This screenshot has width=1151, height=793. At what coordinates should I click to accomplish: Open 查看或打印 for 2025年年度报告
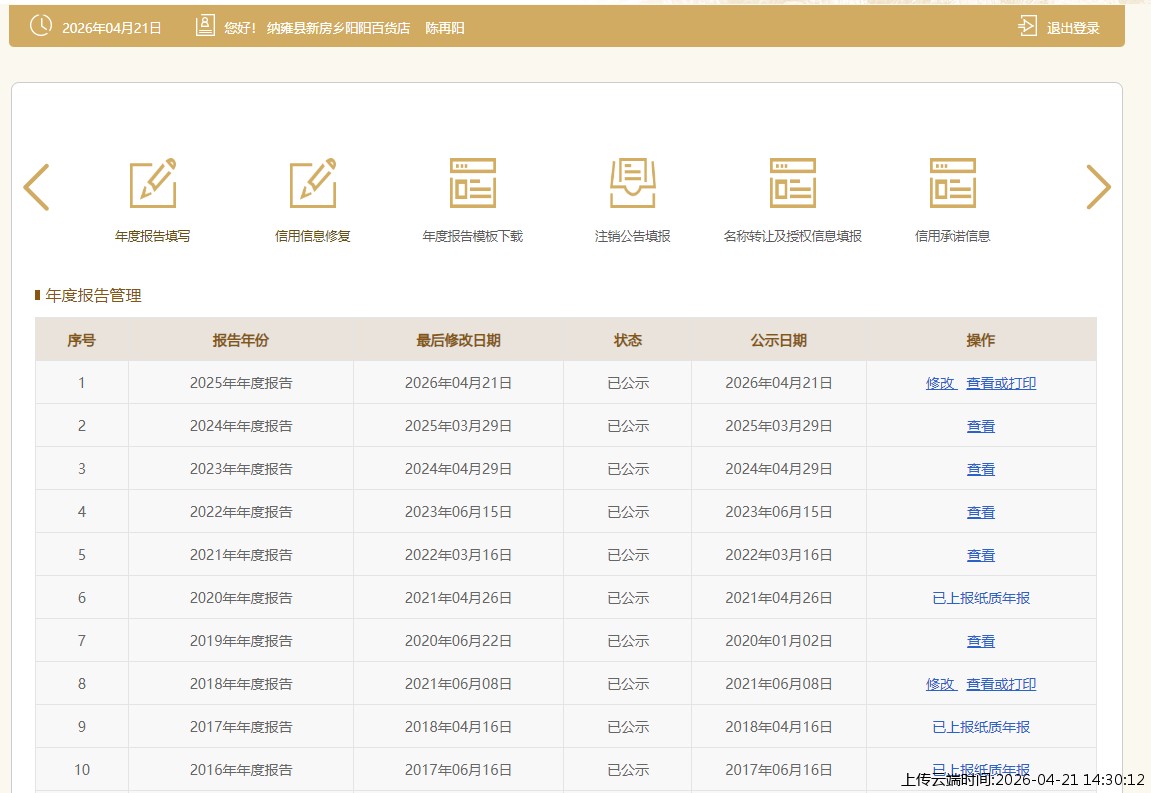pos(1001,383)
